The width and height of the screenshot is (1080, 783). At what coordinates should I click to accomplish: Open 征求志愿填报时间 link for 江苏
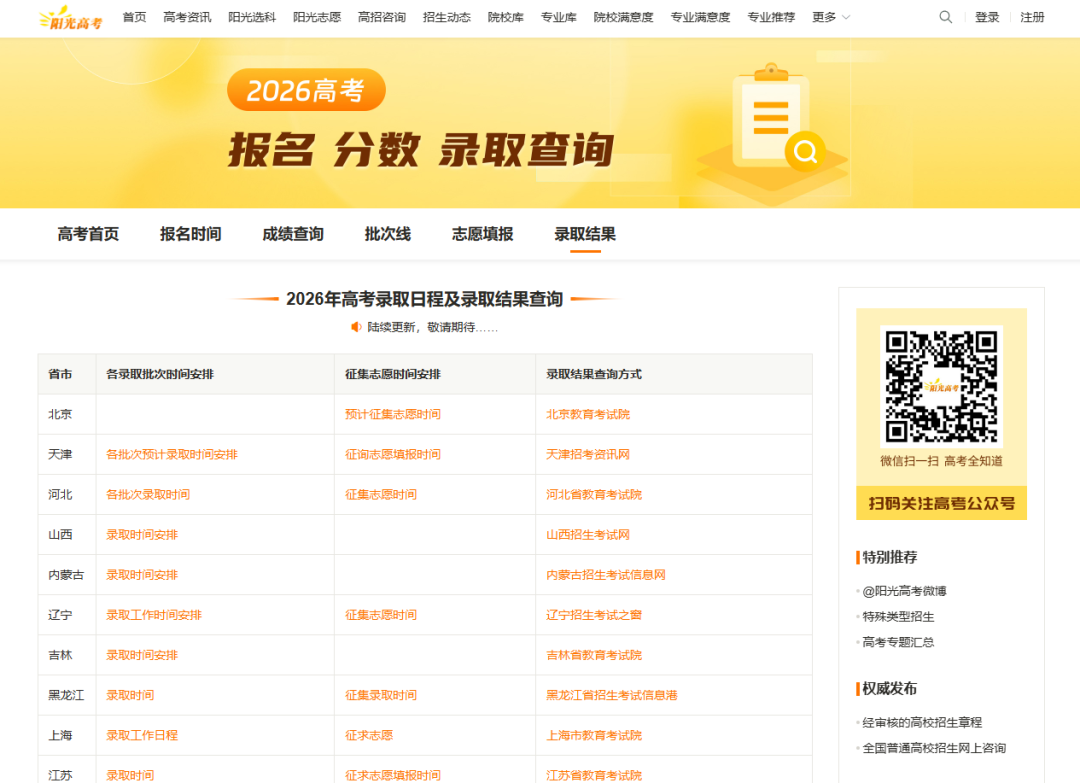click(393, 775)
